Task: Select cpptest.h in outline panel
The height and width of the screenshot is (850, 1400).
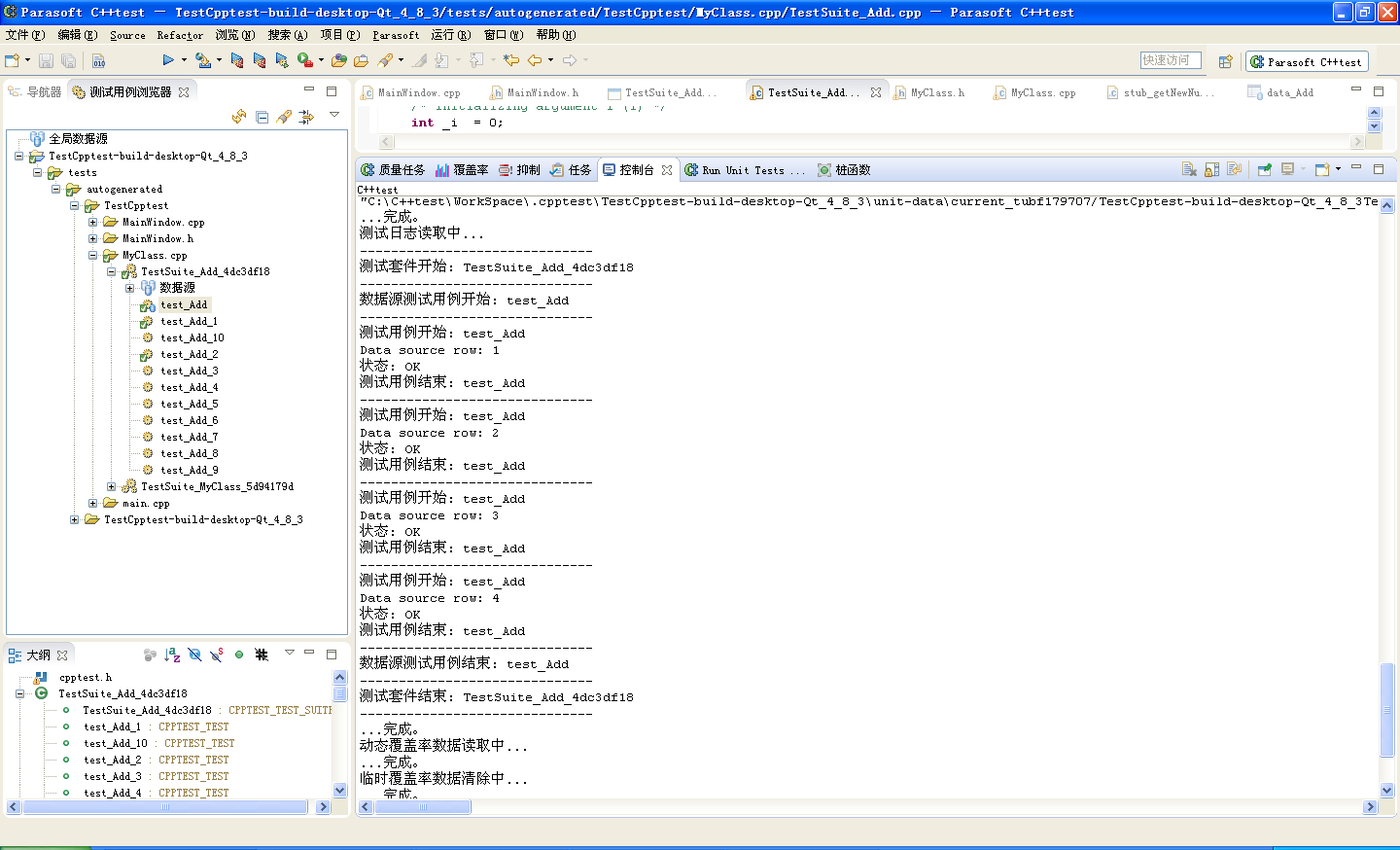Action: click(86, 677)
